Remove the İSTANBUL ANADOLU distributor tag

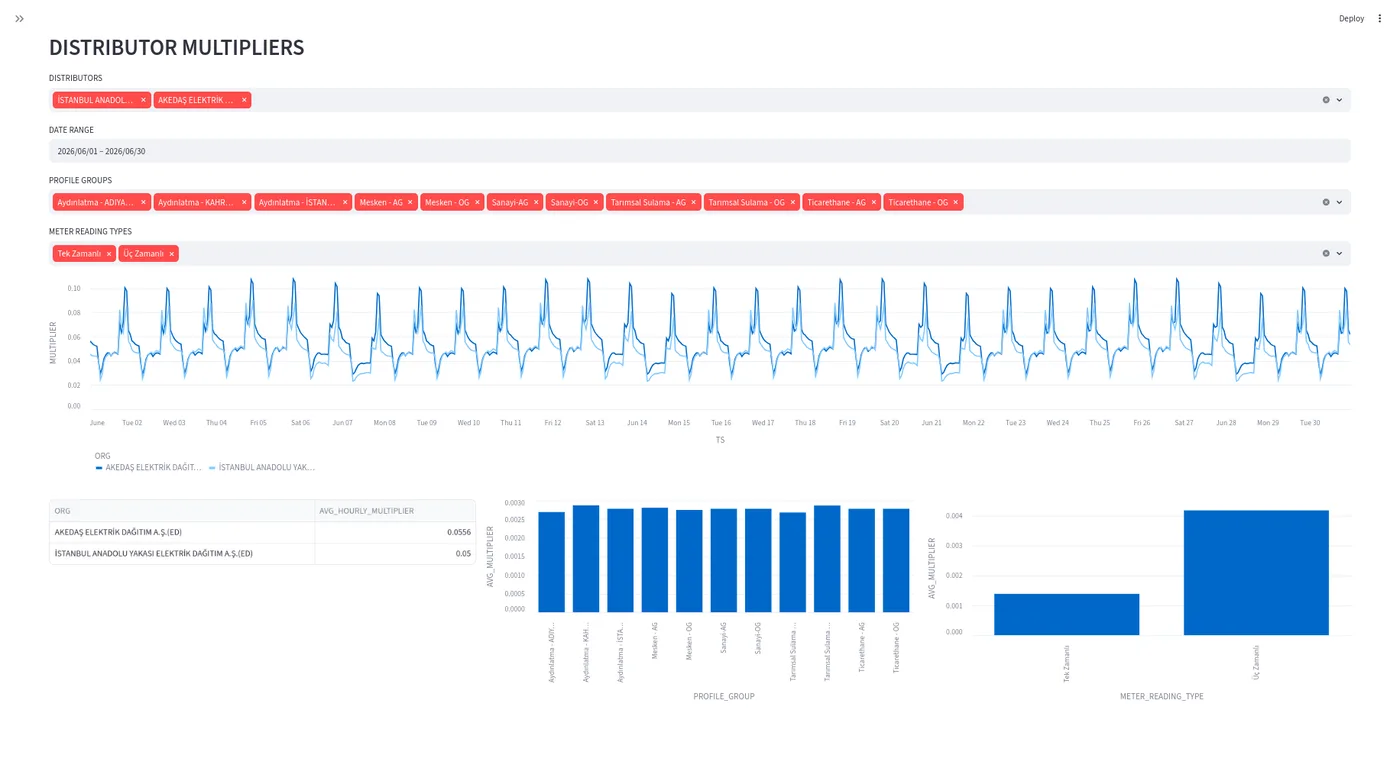tap(143, 100)
